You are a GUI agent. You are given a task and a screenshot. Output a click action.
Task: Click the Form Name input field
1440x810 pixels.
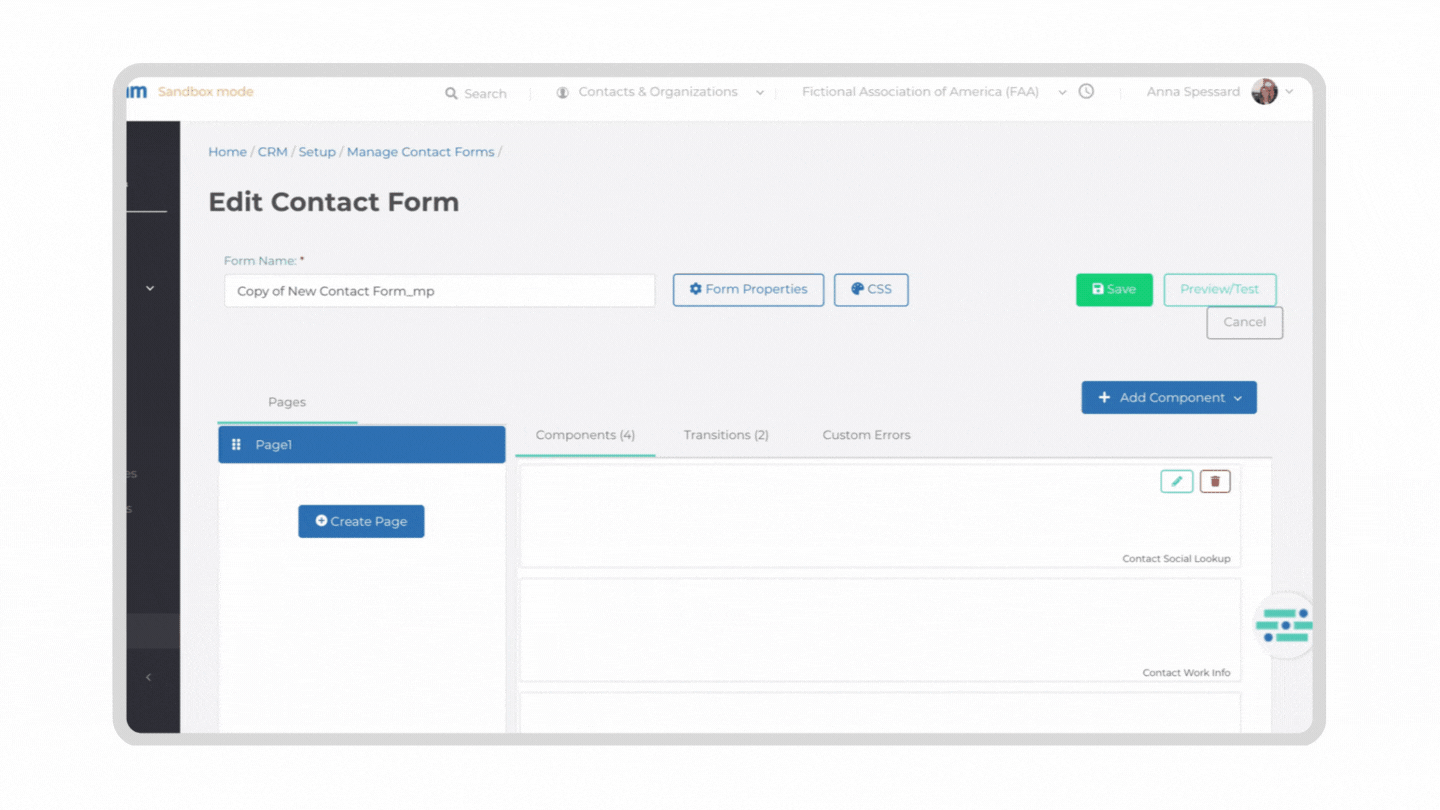440,291
